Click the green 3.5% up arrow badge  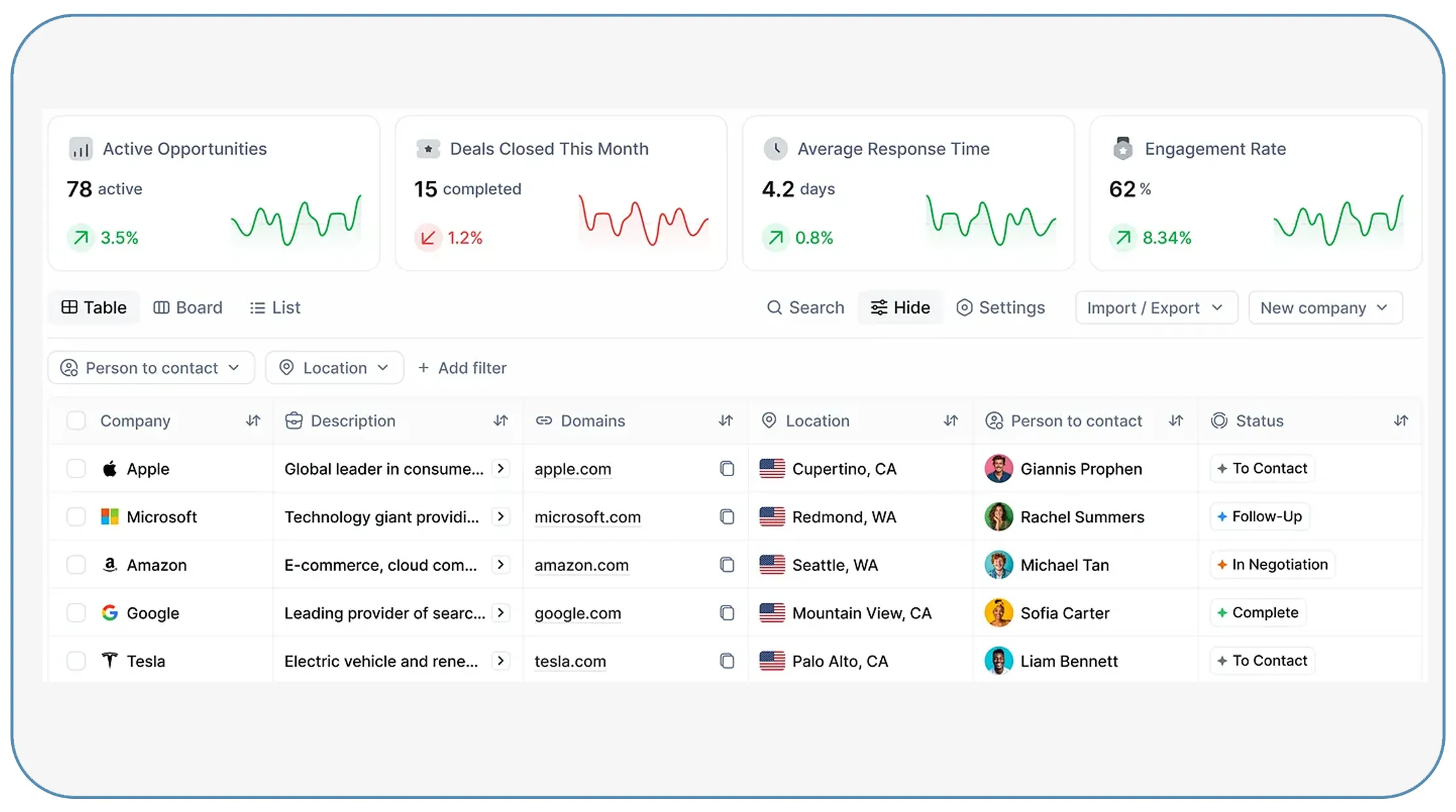pos(81,237)
